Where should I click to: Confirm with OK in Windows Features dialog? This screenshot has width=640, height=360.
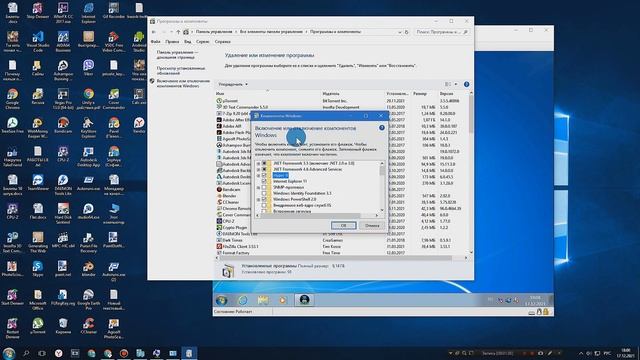coord(343,225)
